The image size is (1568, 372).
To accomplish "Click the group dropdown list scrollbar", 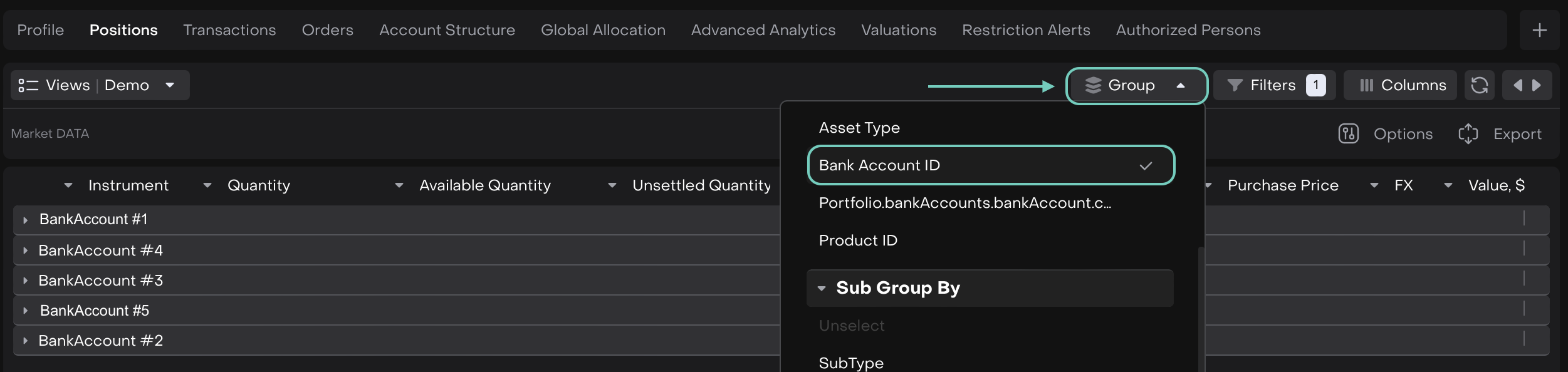I will [x=1201, y=307].
